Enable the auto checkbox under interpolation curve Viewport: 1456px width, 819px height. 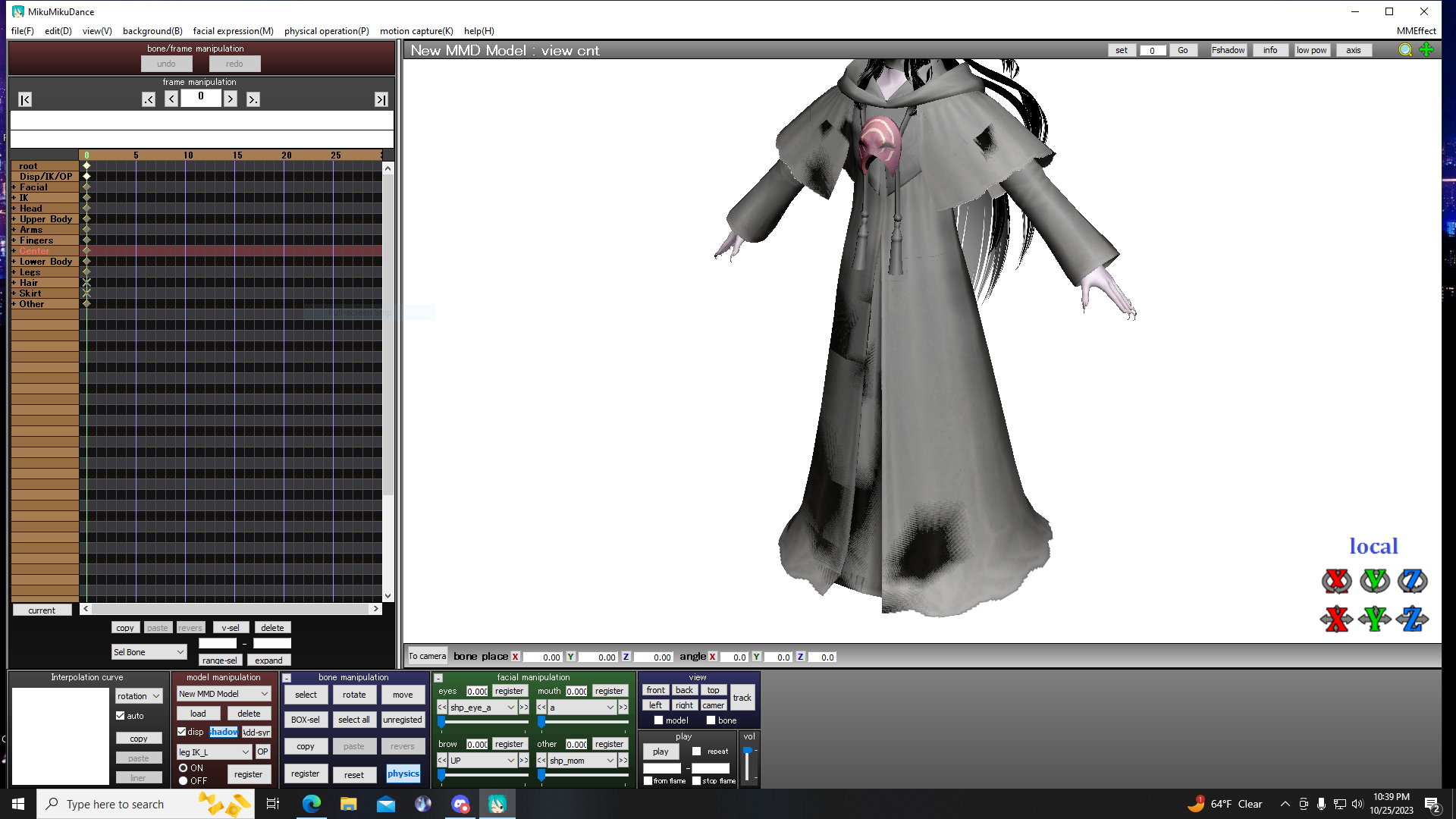click(x=121, y=715)
